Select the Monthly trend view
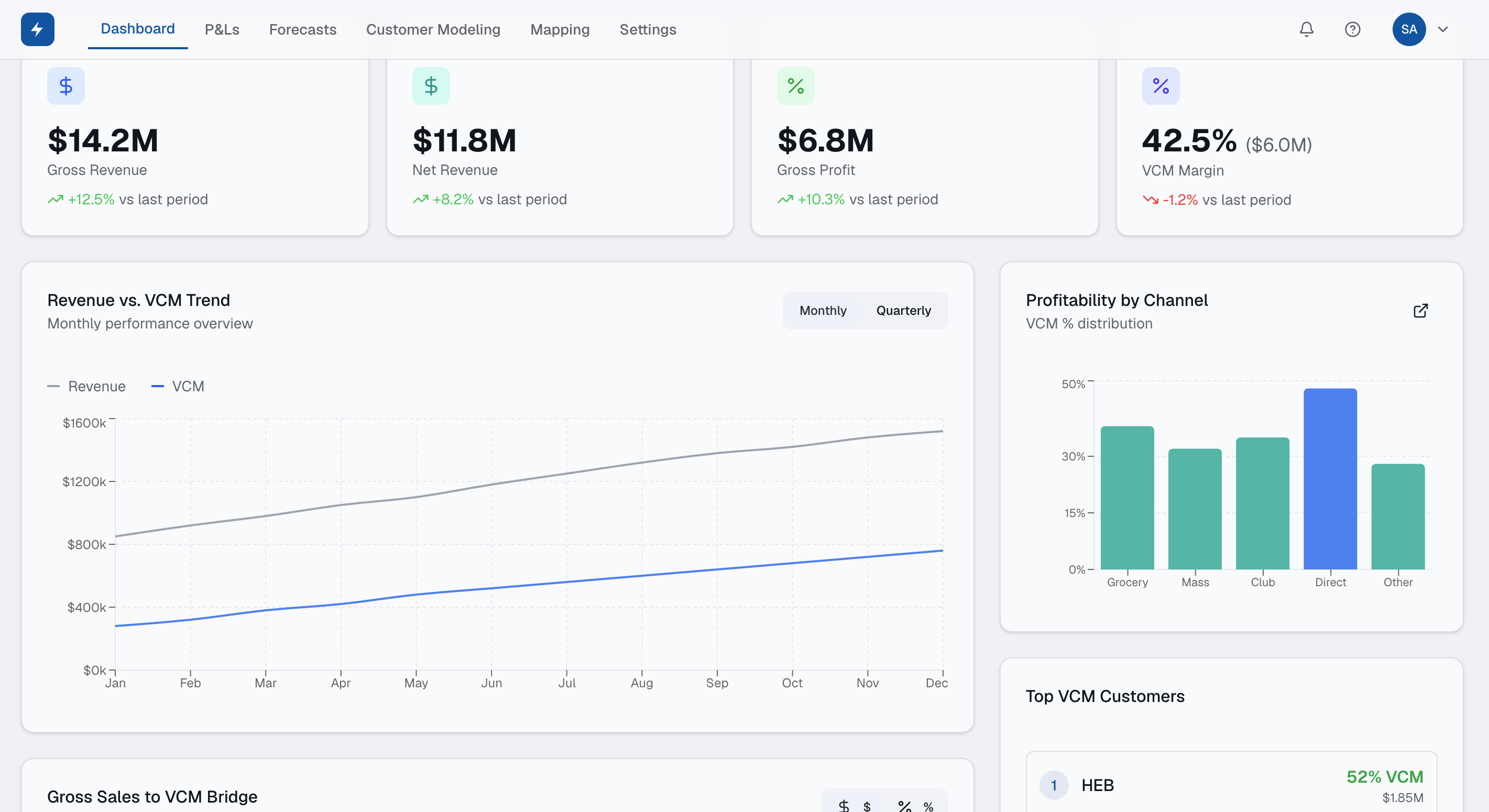Image resolution: width=1489 pixels, height=812 pixels. tap(823, 310)
